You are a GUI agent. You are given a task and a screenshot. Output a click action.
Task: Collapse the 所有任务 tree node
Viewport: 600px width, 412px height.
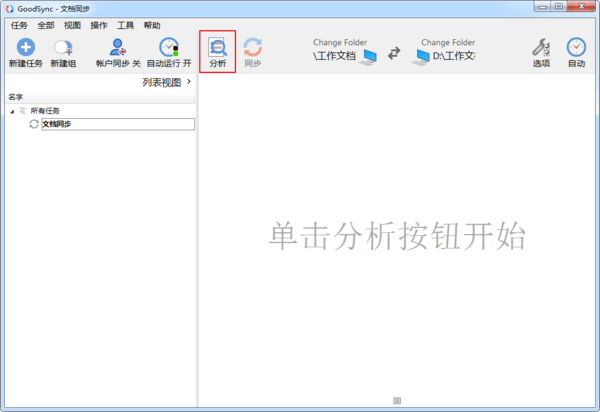(x=11, y=110)
